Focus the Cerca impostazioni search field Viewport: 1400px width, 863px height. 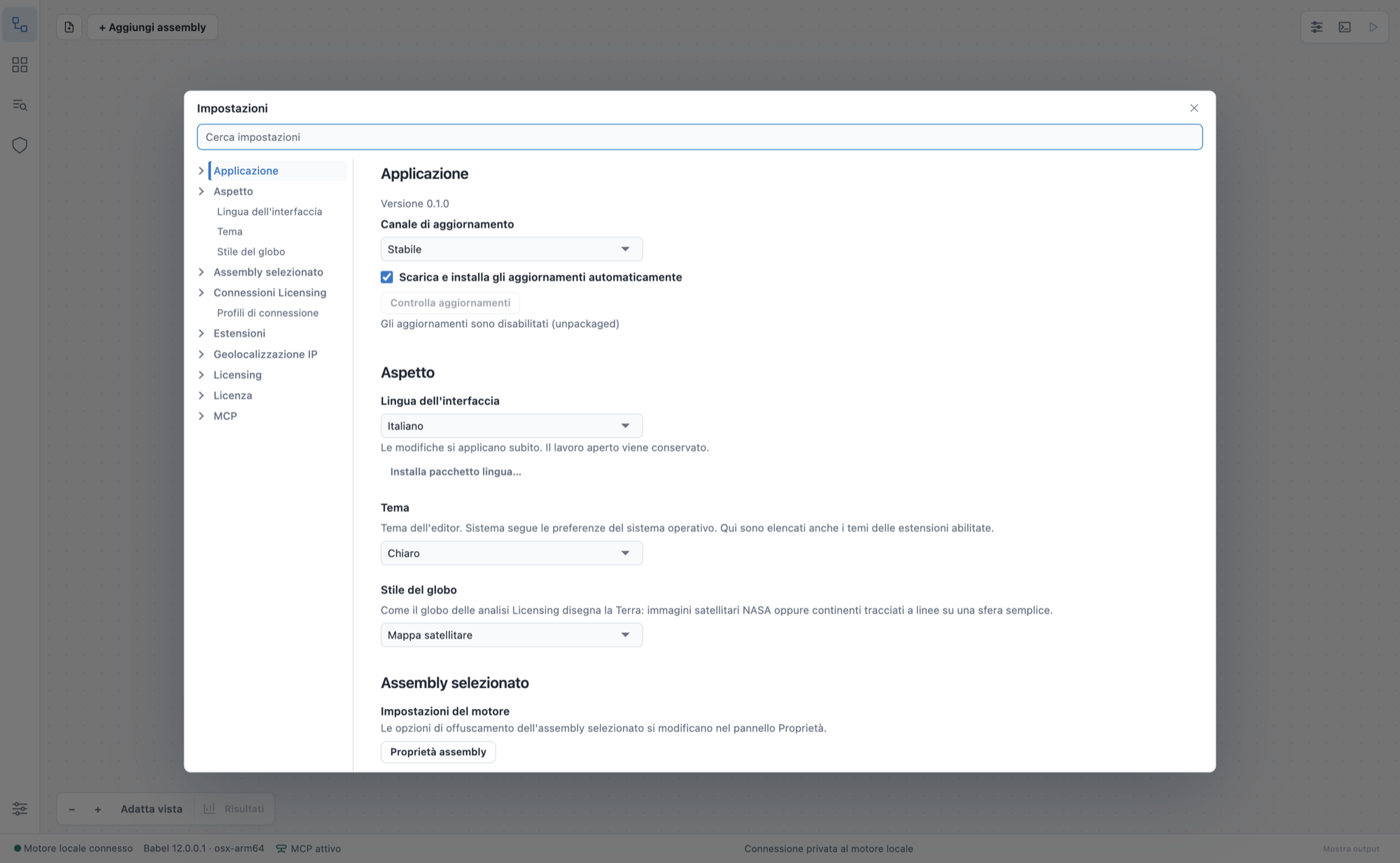click(x=699, y=137)
